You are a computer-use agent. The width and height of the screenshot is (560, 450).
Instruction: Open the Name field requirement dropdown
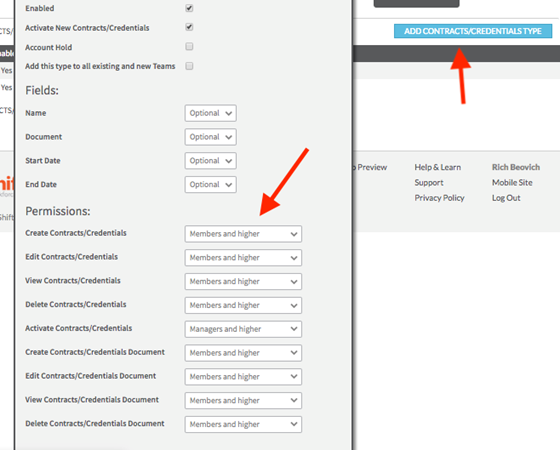(210, 113)
